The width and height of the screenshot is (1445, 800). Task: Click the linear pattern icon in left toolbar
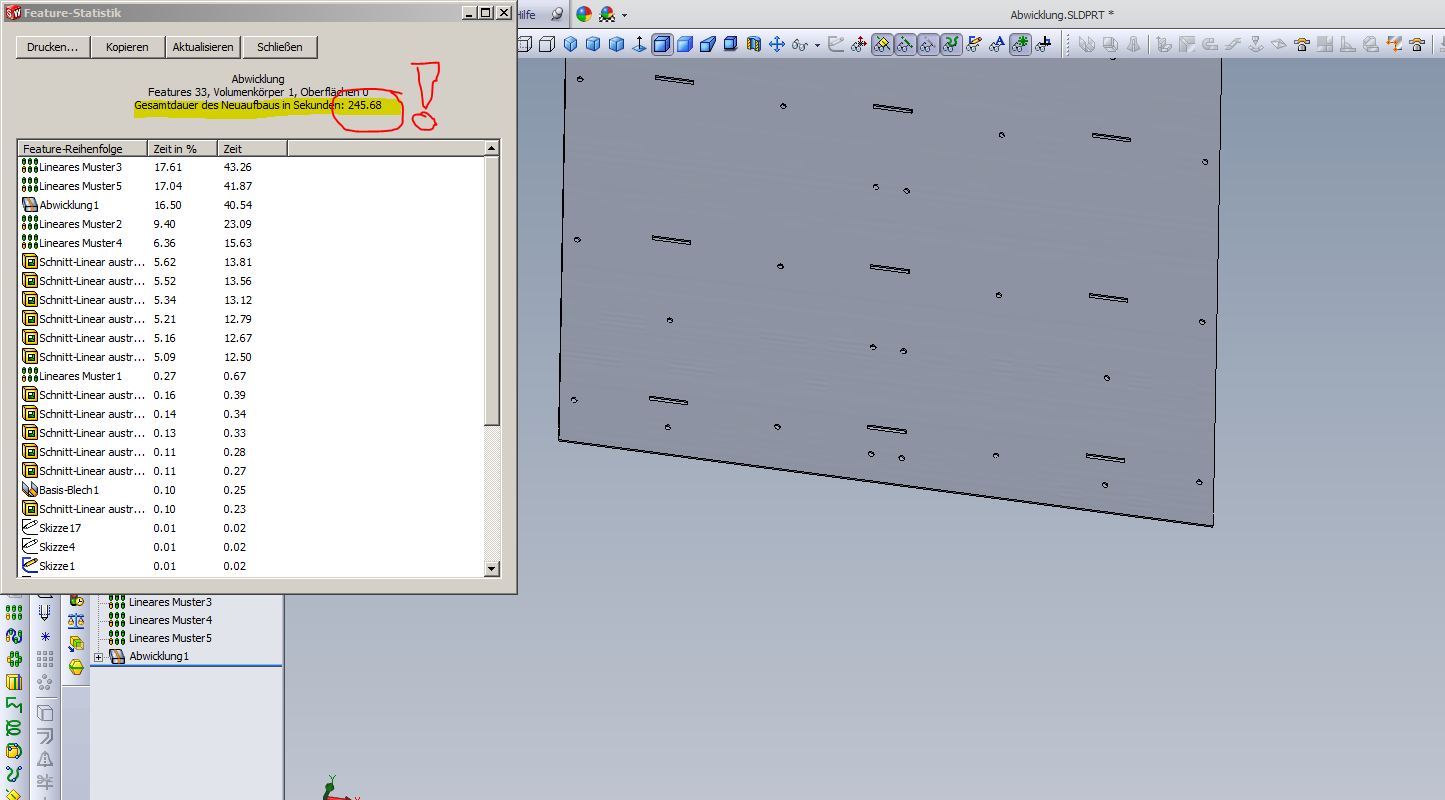[x=14, y=612]
